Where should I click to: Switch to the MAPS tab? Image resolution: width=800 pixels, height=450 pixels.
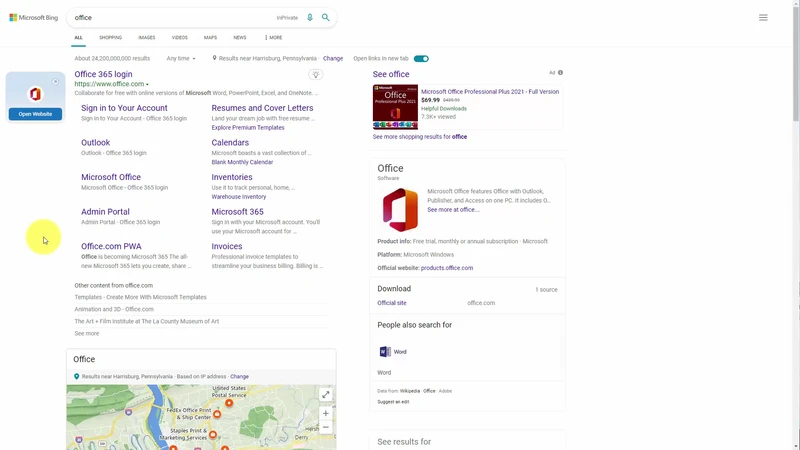(210, 38)
